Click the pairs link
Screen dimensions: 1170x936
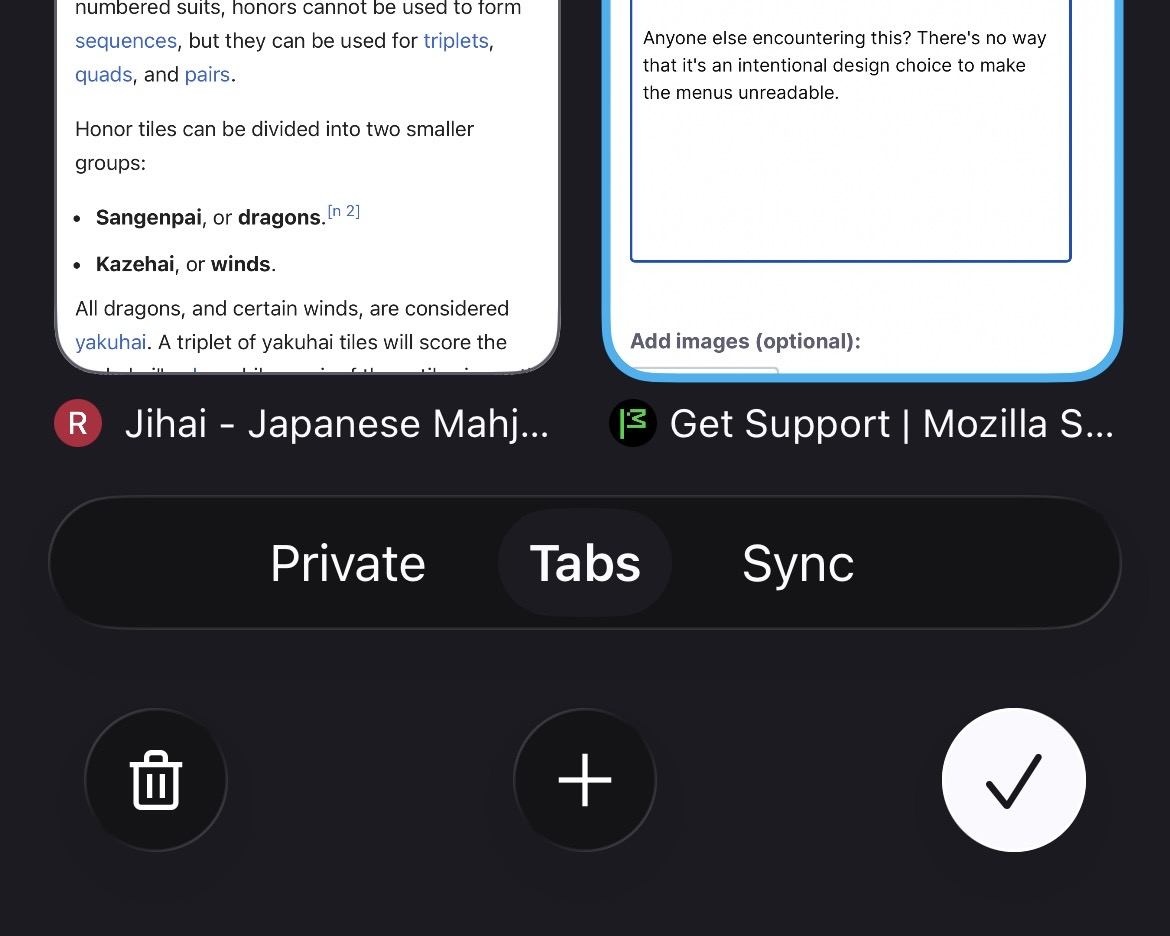[207, 75]
